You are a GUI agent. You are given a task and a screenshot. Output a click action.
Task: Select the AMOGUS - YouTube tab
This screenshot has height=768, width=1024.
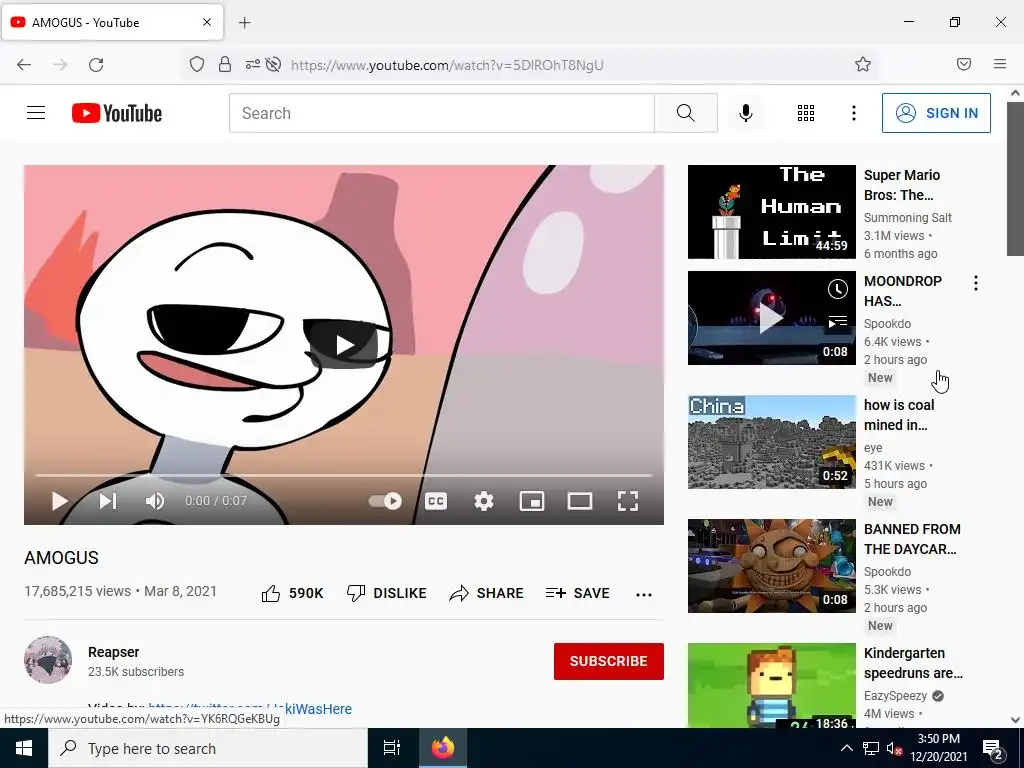112,22
